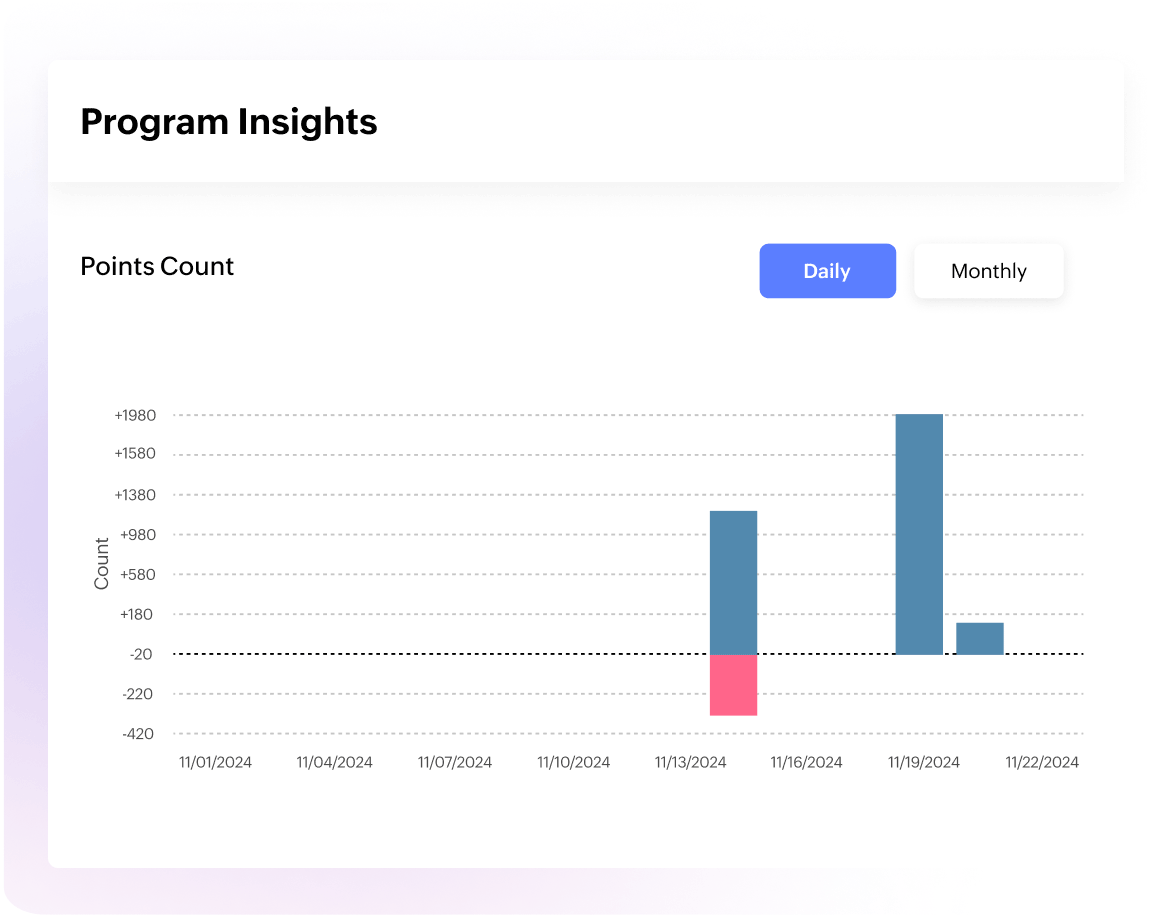This screenshot has height=918, width=1171.
Task: Click the 11/10/2024 date label
Action: click(572, 761)
